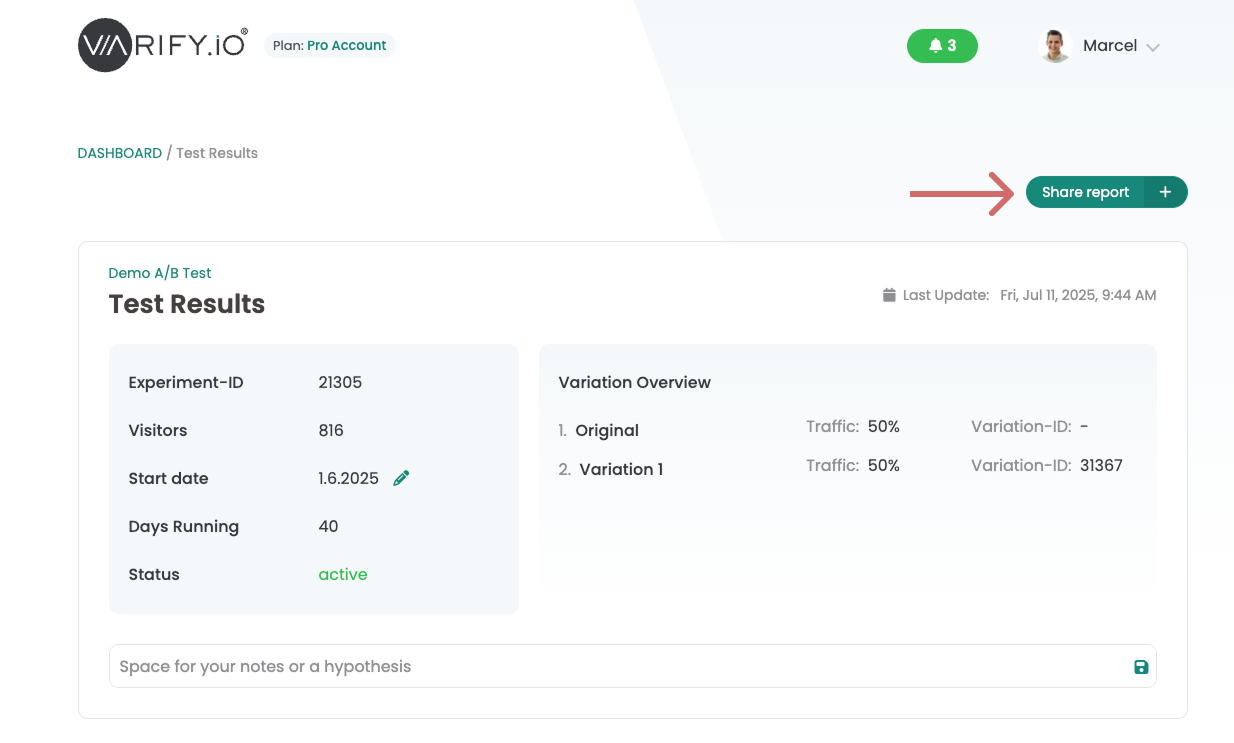Expand the Marcel user menu chevron
Image resolution: width=1234 pixels, height=743 pixels.
point(1153,47)
